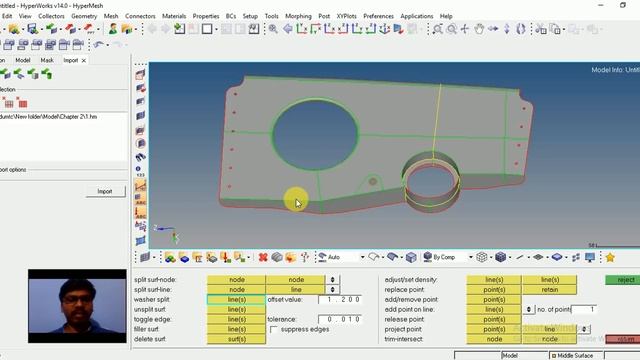The height and width of the screenshot is (360, 640).
Task: Select line(s) collector for unsplit surf
Action: coord(236,309)
